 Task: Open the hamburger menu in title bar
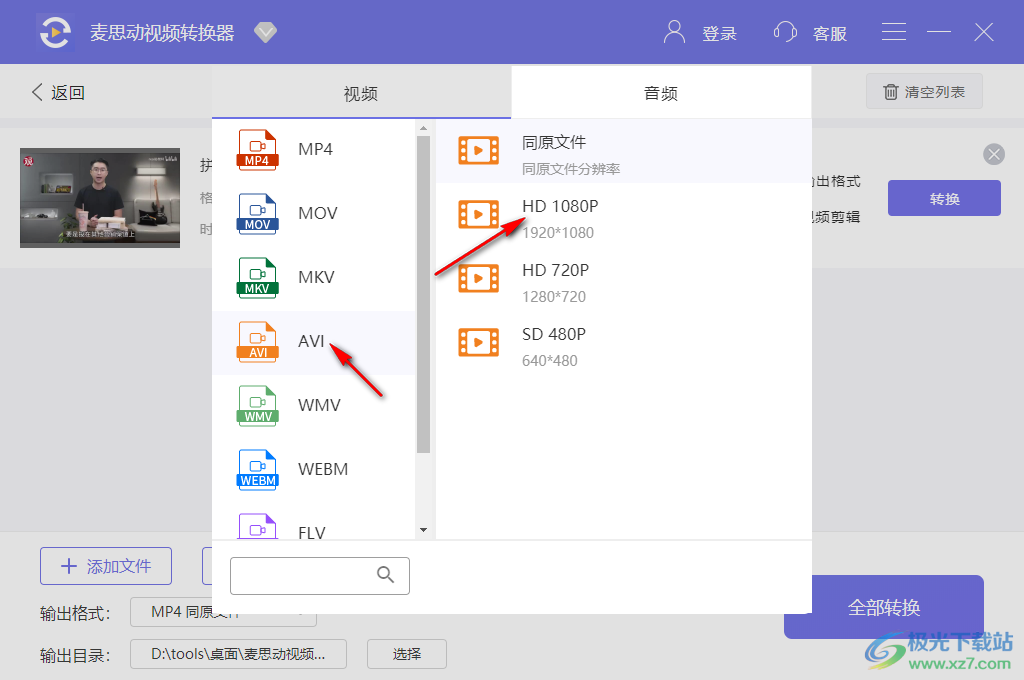(893, 32)
